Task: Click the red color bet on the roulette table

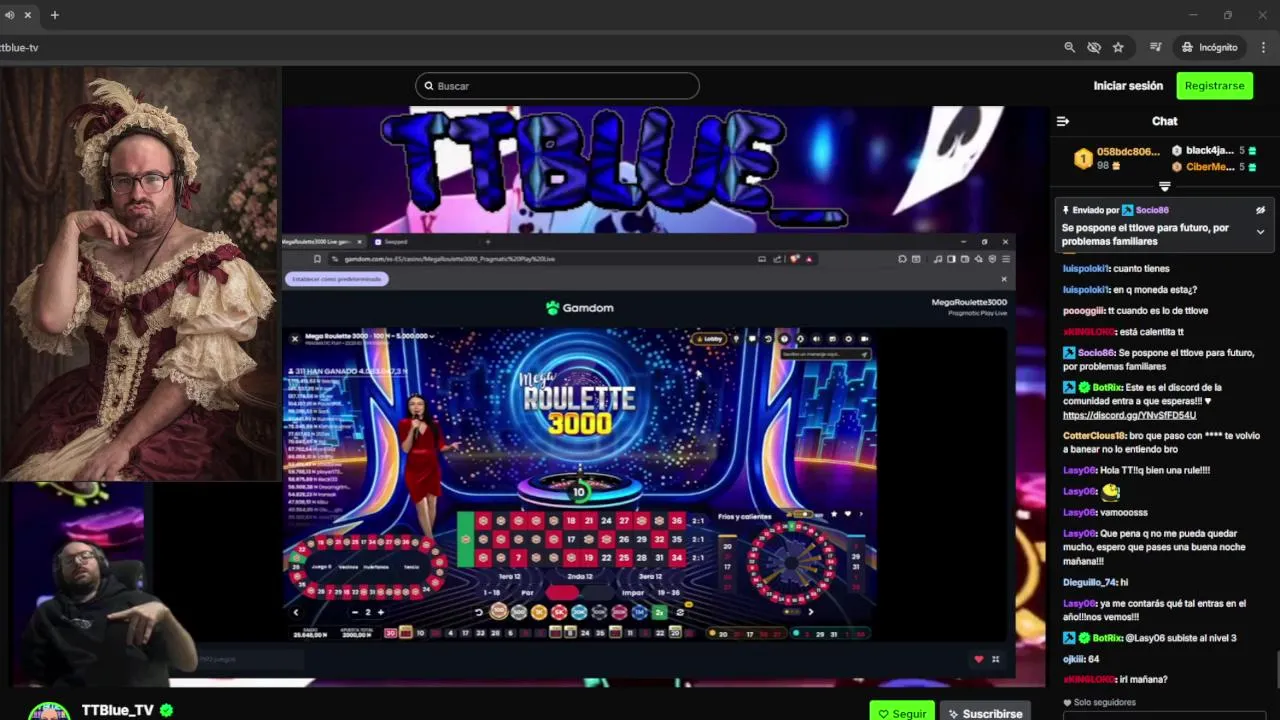Action: pos(562,592)
